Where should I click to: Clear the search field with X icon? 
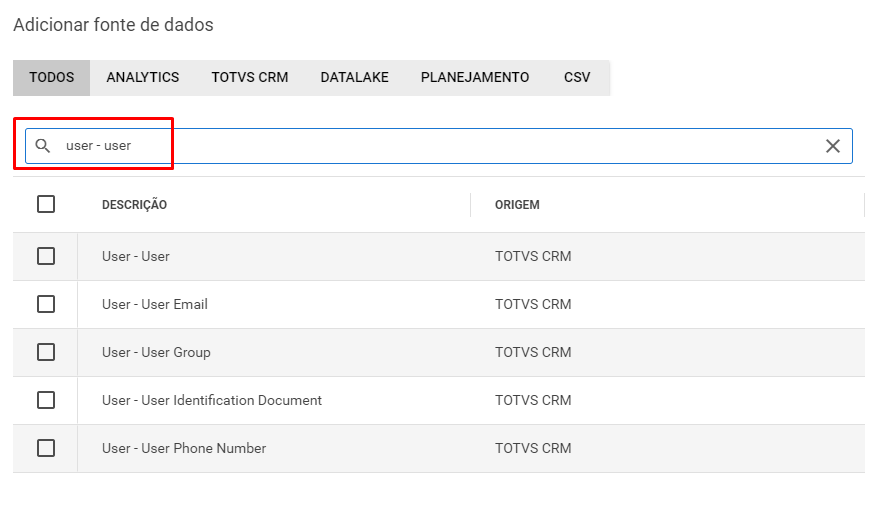pos(833,146)
